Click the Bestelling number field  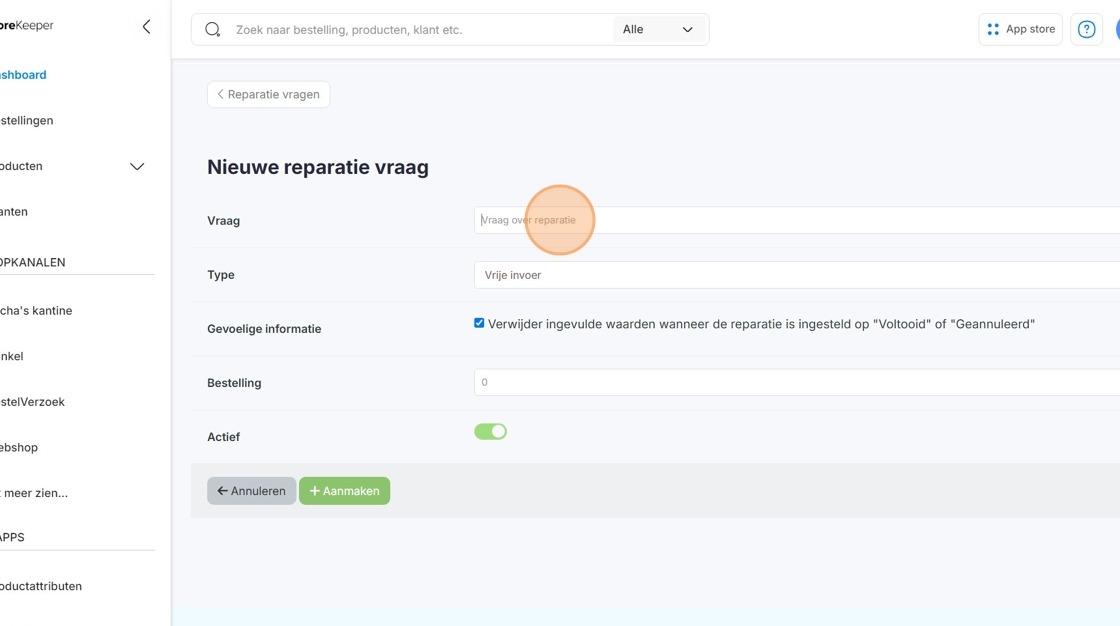(797, 382)
